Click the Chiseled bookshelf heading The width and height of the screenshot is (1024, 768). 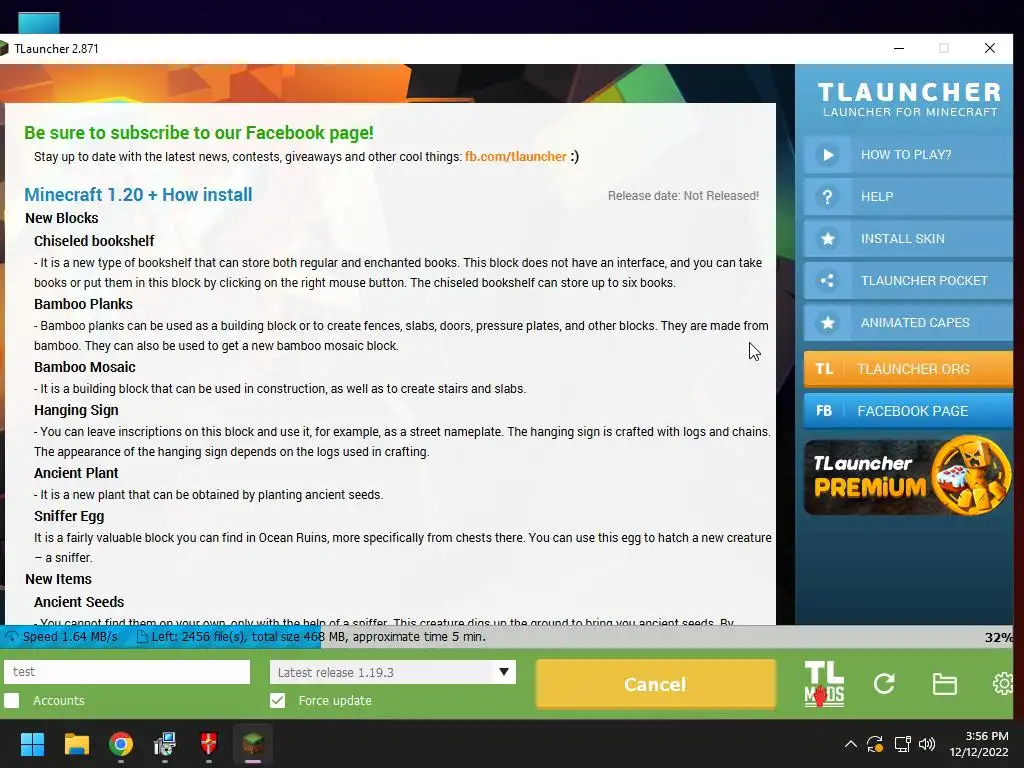94,241
